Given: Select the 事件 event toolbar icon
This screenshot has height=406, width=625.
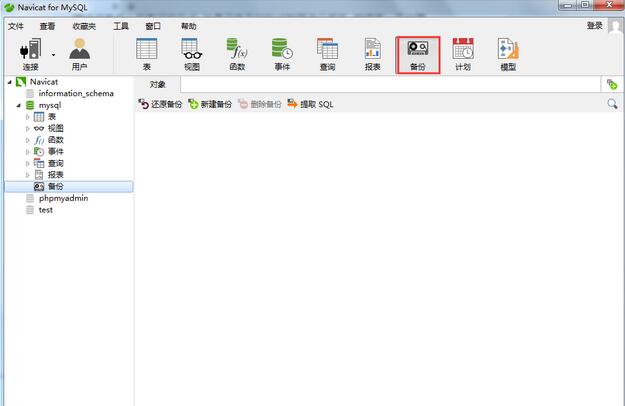Looking at the screenshot, I should pos(282,55).
